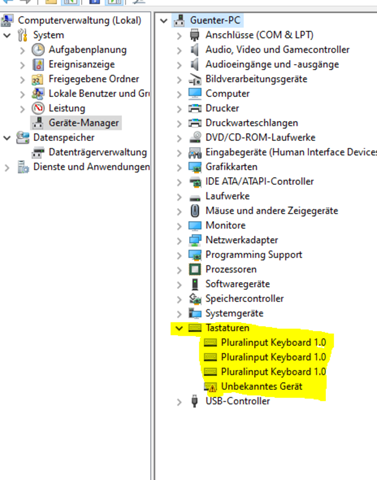This screenshot has width=377, height=480.
Task: Click the Netzwerkadapter icon
Action: pyautogui.click(x=195, y=240)
